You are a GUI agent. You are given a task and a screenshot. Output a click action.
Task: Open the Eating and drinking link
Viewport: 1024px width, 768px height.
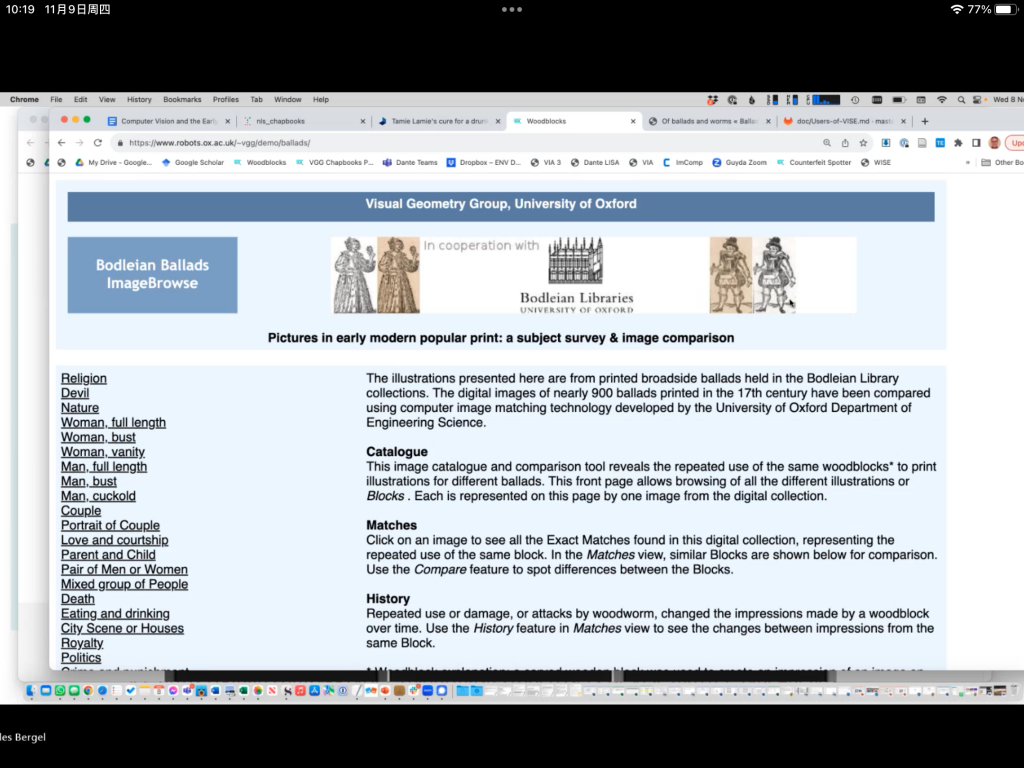[x=115, y=614]
